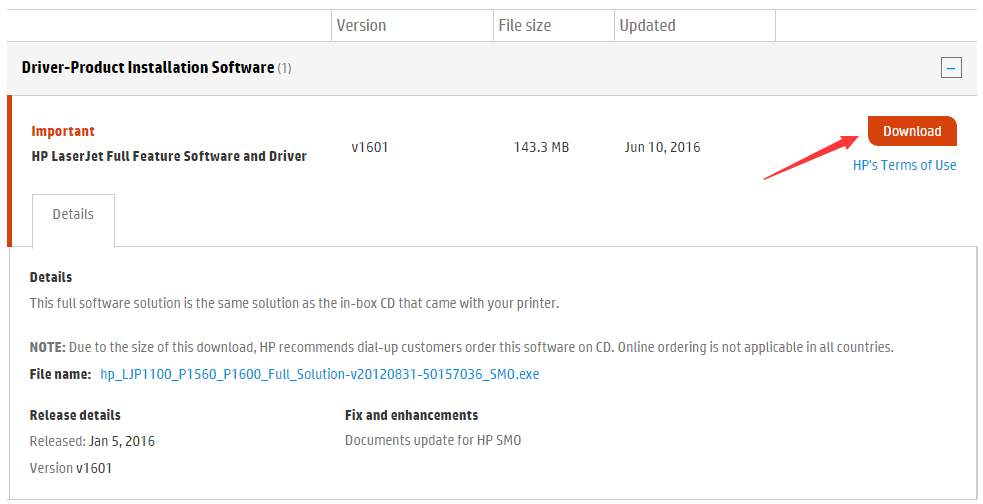Click the Version column header
983x504 pixels.
coord(361,26)
